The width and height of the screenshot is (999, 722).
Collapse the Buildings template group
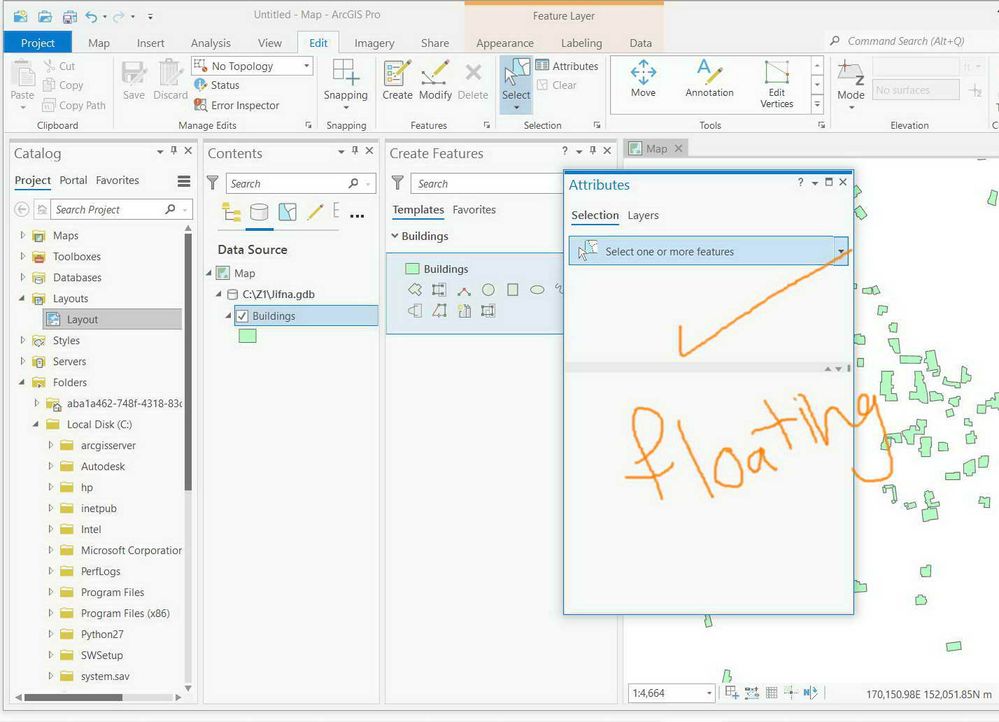tap(394, 236)
